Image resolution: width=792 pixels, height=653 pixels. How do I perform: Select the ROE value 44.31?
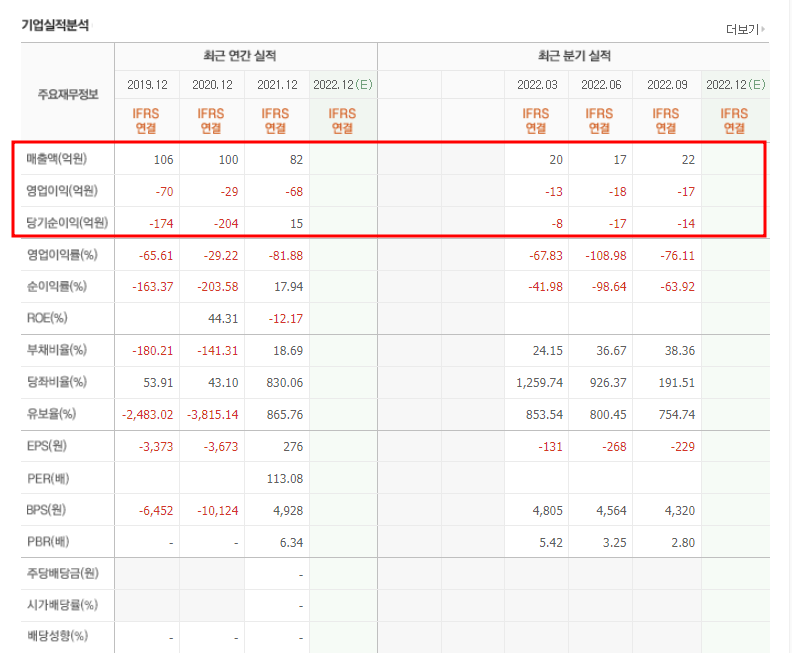pos(223,319)
